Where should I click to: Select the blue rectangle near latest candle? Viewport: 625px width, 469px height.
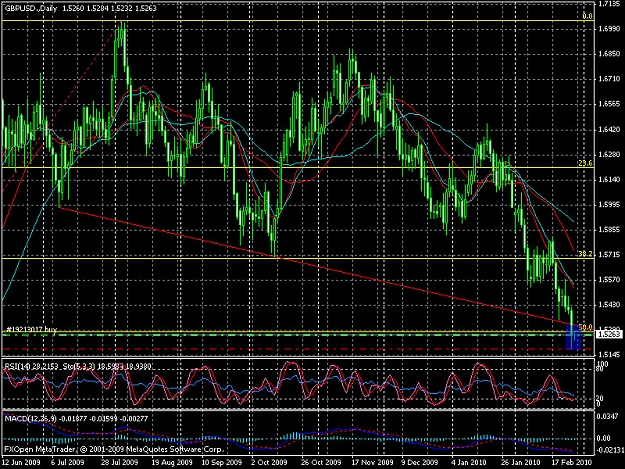pyautogui.click(x=574, y=337)
